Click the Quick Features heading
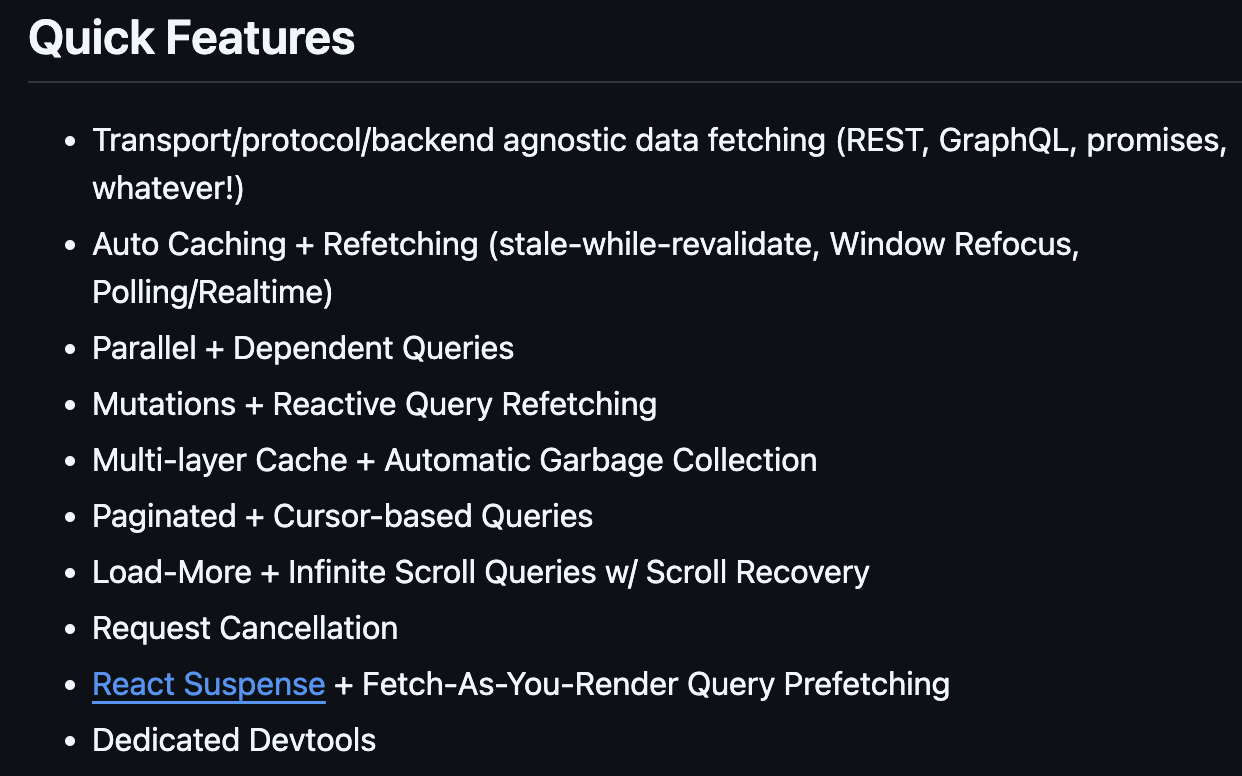 coord(191,39)
